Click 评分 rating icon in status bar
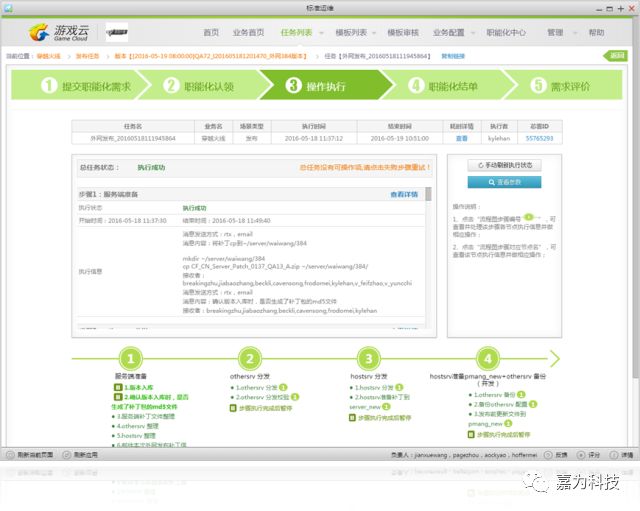Screen dimensions: 640x511 581,455
